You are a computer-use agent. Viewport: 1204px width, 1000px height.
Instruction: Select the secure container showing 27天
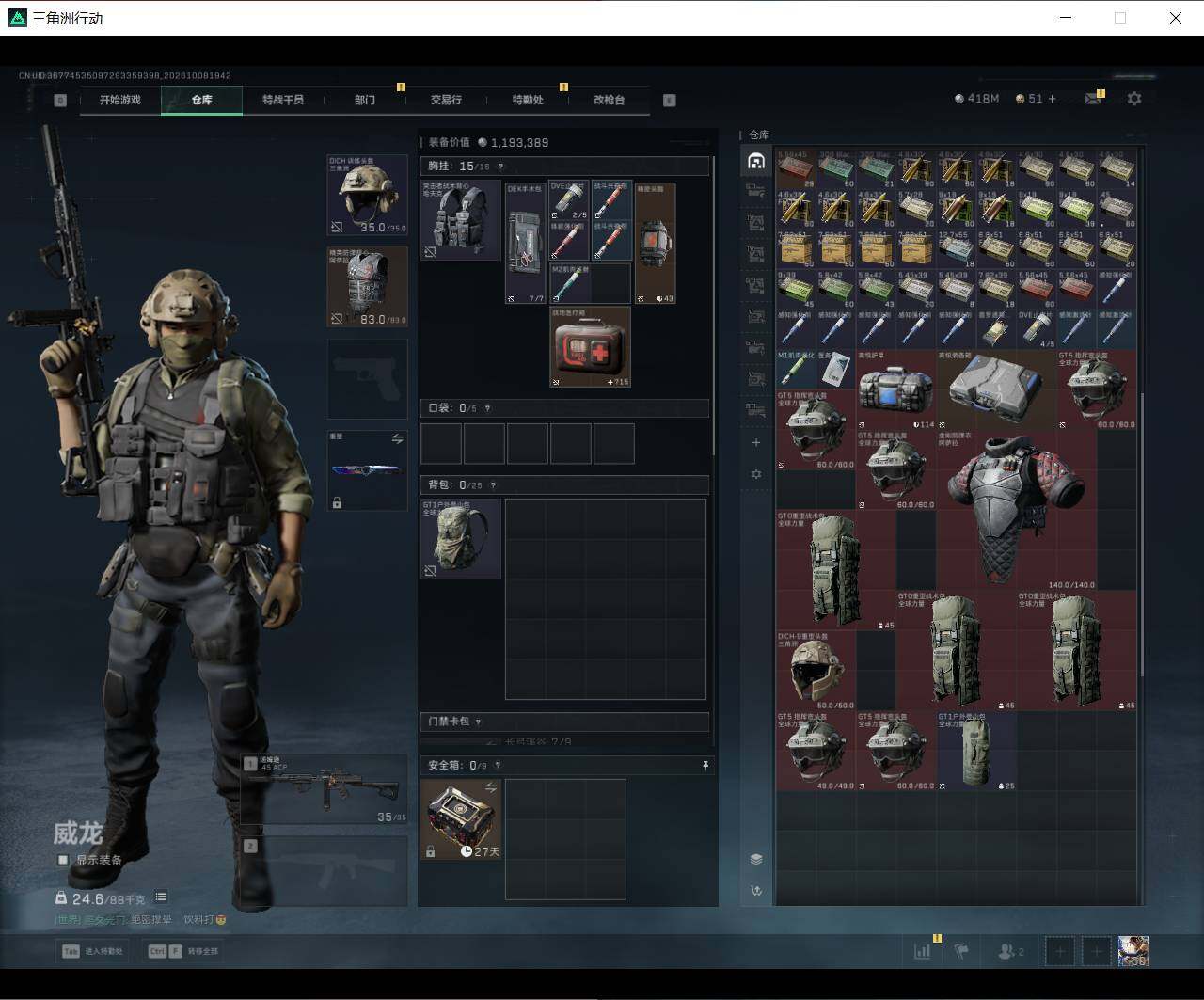coord(461,818)
